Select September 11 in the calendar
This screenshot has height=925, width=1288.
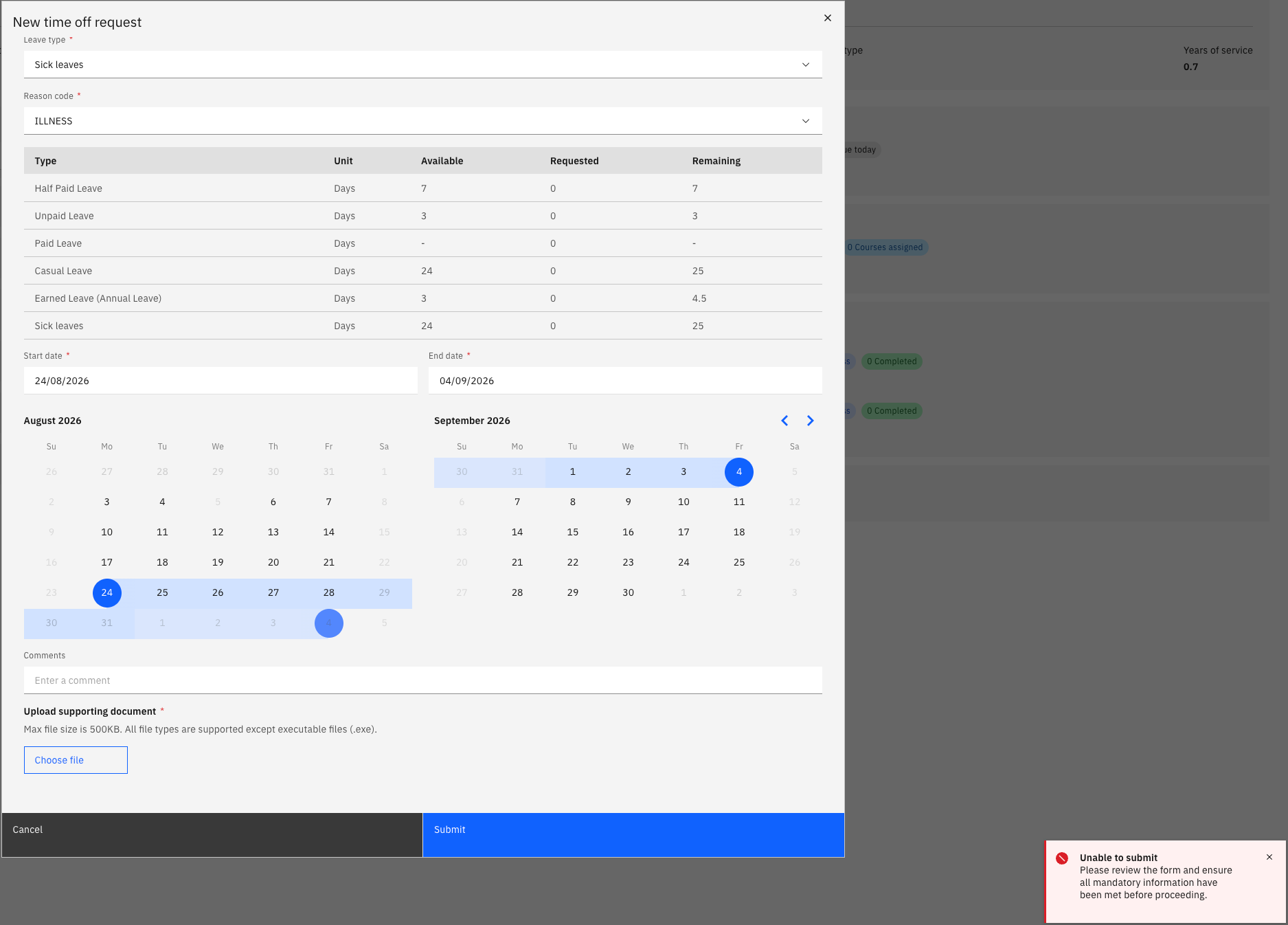pos(739,502)
